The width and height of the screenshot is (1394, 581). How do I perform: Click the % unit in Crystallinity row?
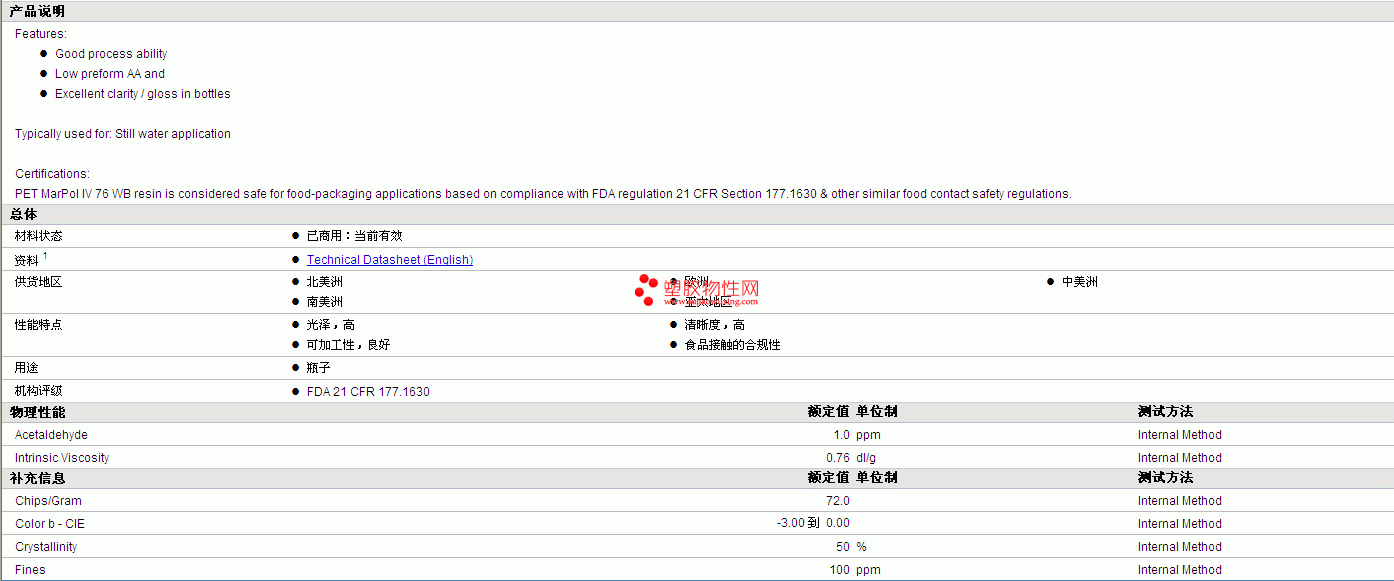tap(861, 547)
